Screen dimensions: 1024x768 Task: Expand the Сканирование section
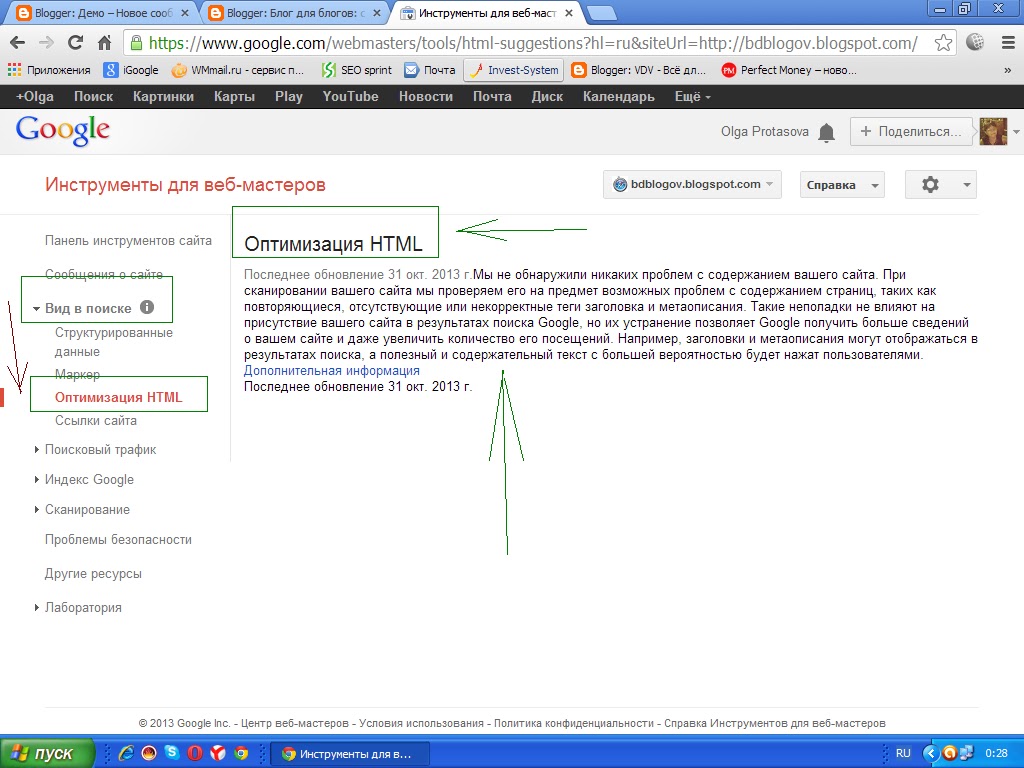pyautogui.click(x=37, y=509)
